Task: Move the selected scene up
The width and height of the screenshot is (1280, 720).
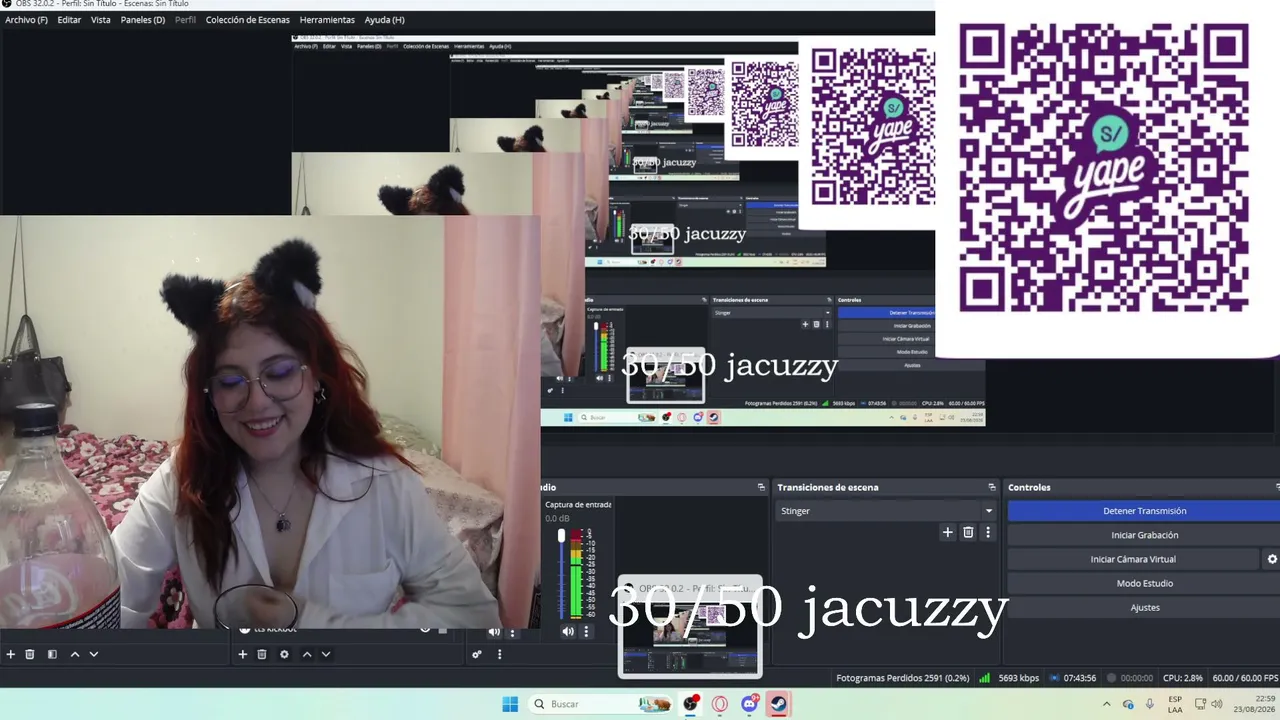Action: click(x=74, y=654)
